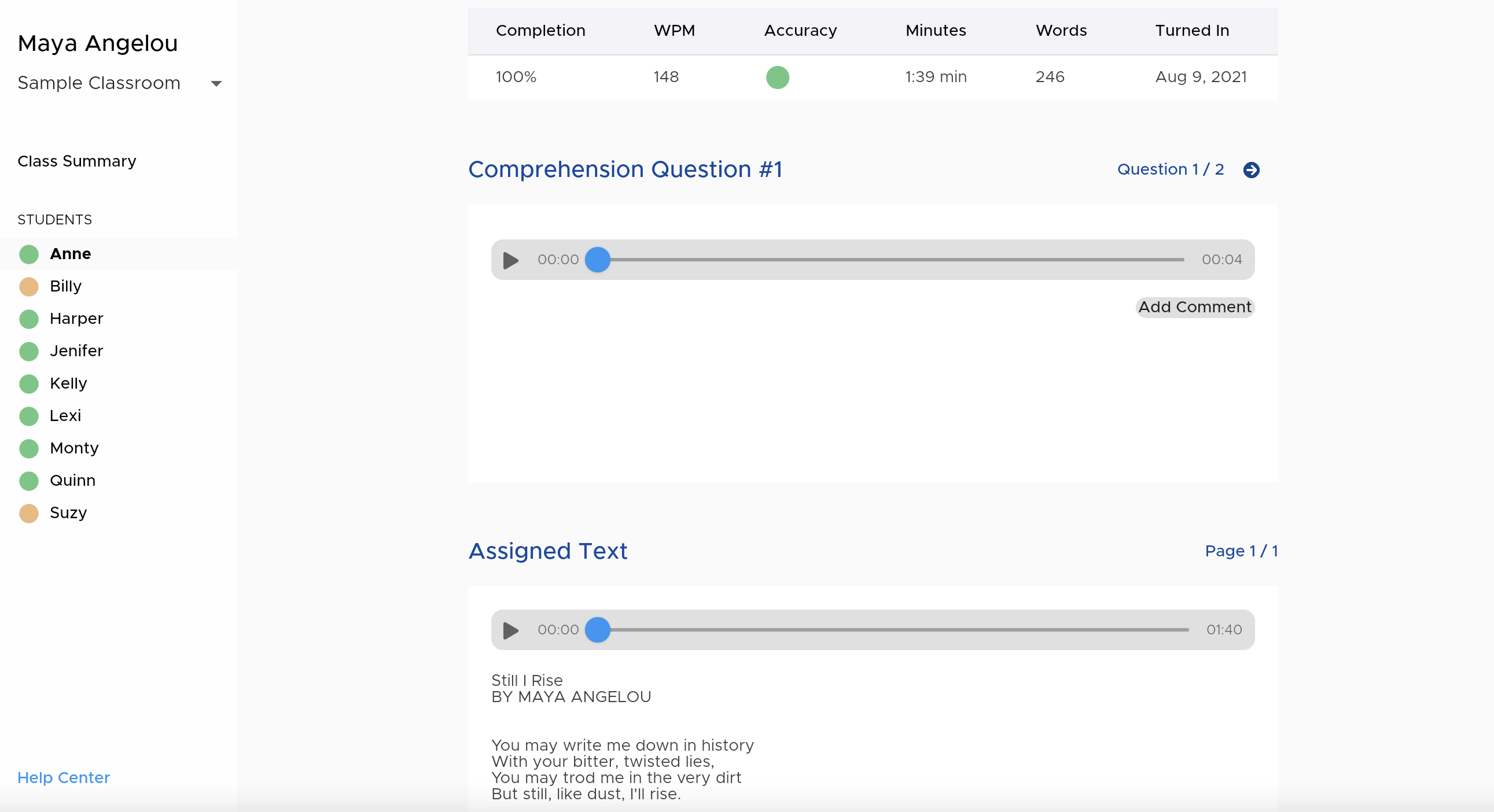Click the 246 words value
Image resolution: width=1494 pixels, height=812 pixels.
tap(1050, 77)
